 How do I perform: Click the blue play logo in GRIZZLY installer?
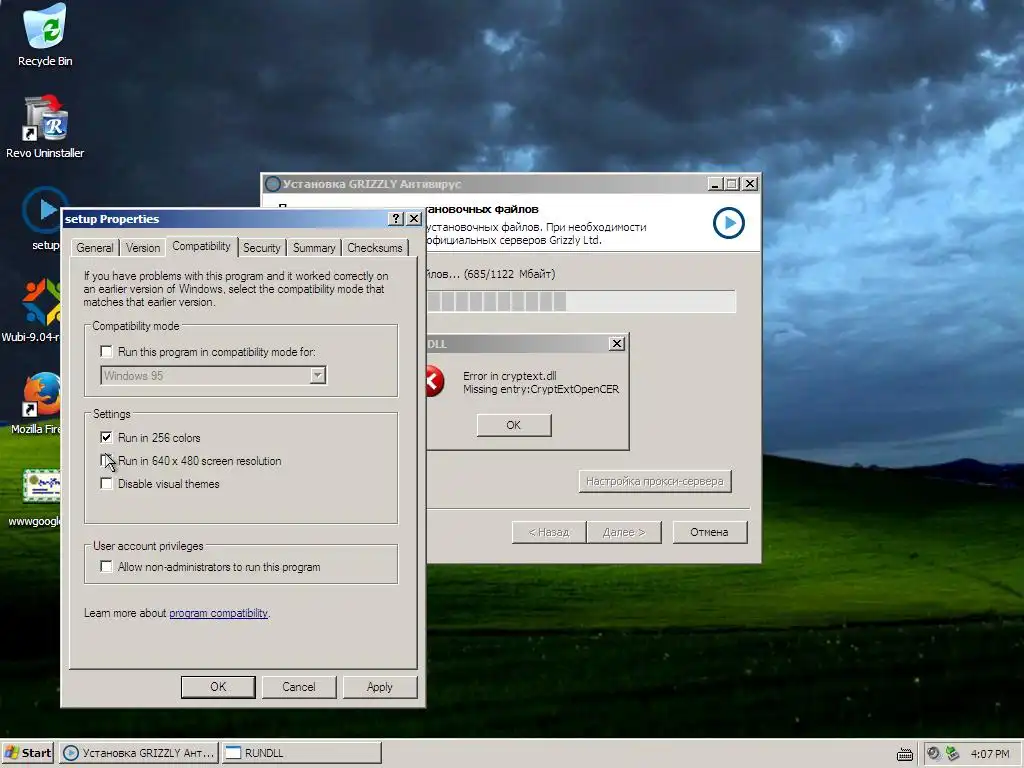[x=728, y=223]
